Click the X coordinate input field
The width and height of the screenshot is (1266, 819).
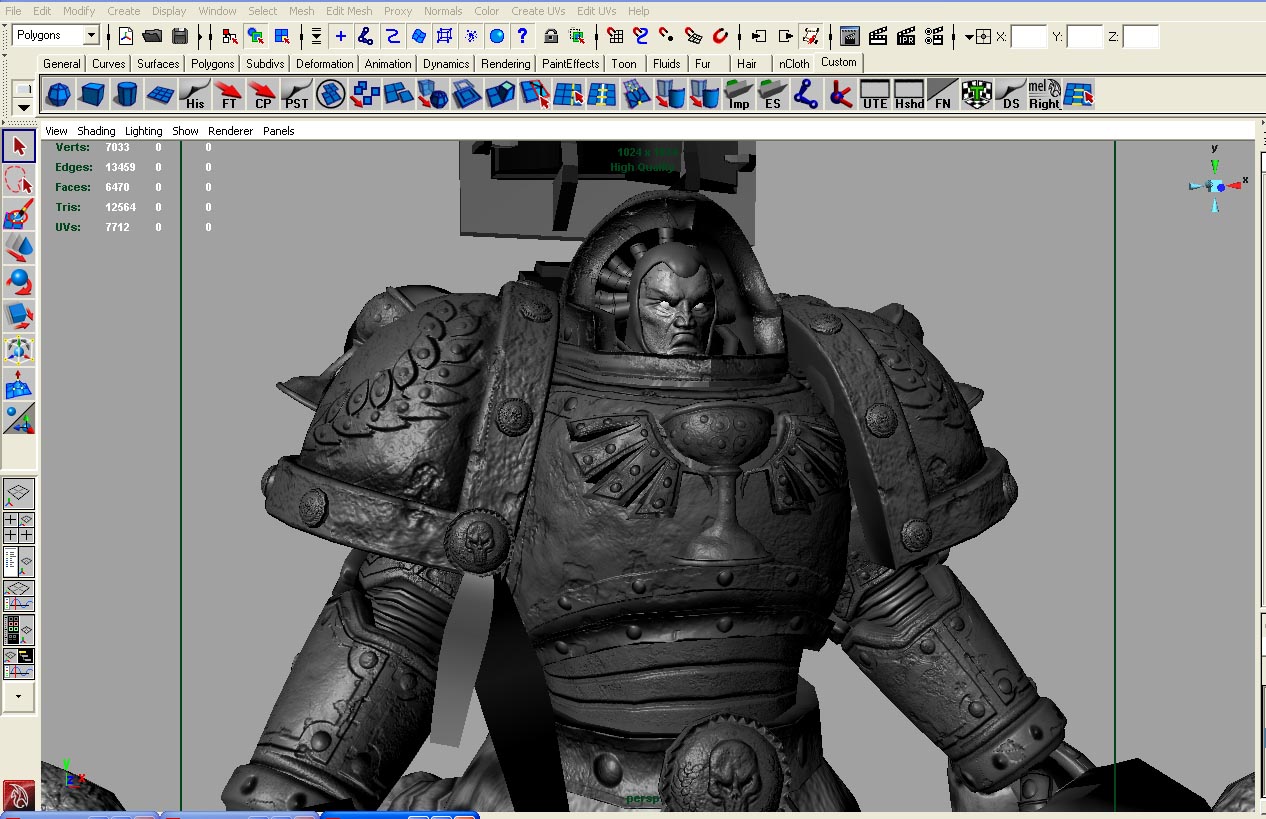click(x=1029, y=37)
